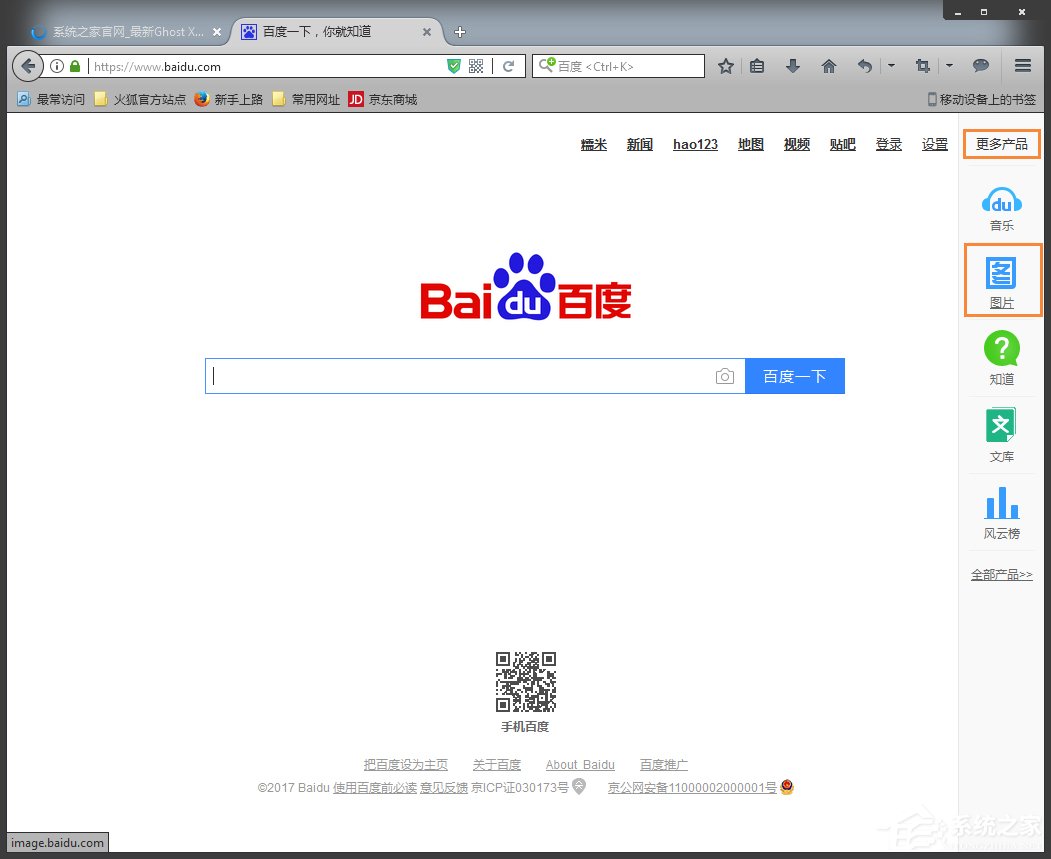The height and width of the screenshot is (859, 1051).
Task: Open 京东商城 bookmark with JD icon
Action: click(x=382, y=99)
